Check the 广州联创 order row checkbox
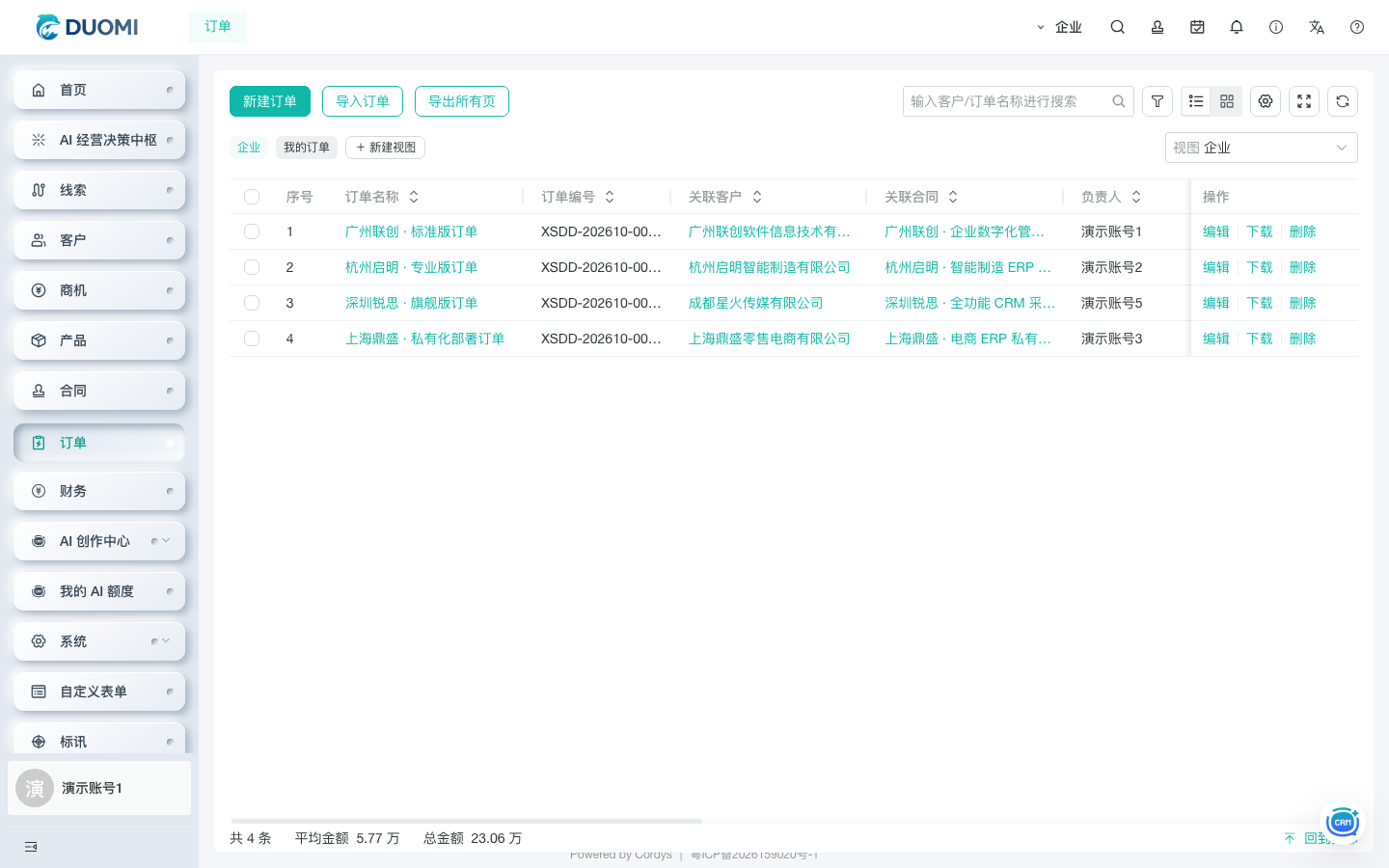 [x=252, y=231]
